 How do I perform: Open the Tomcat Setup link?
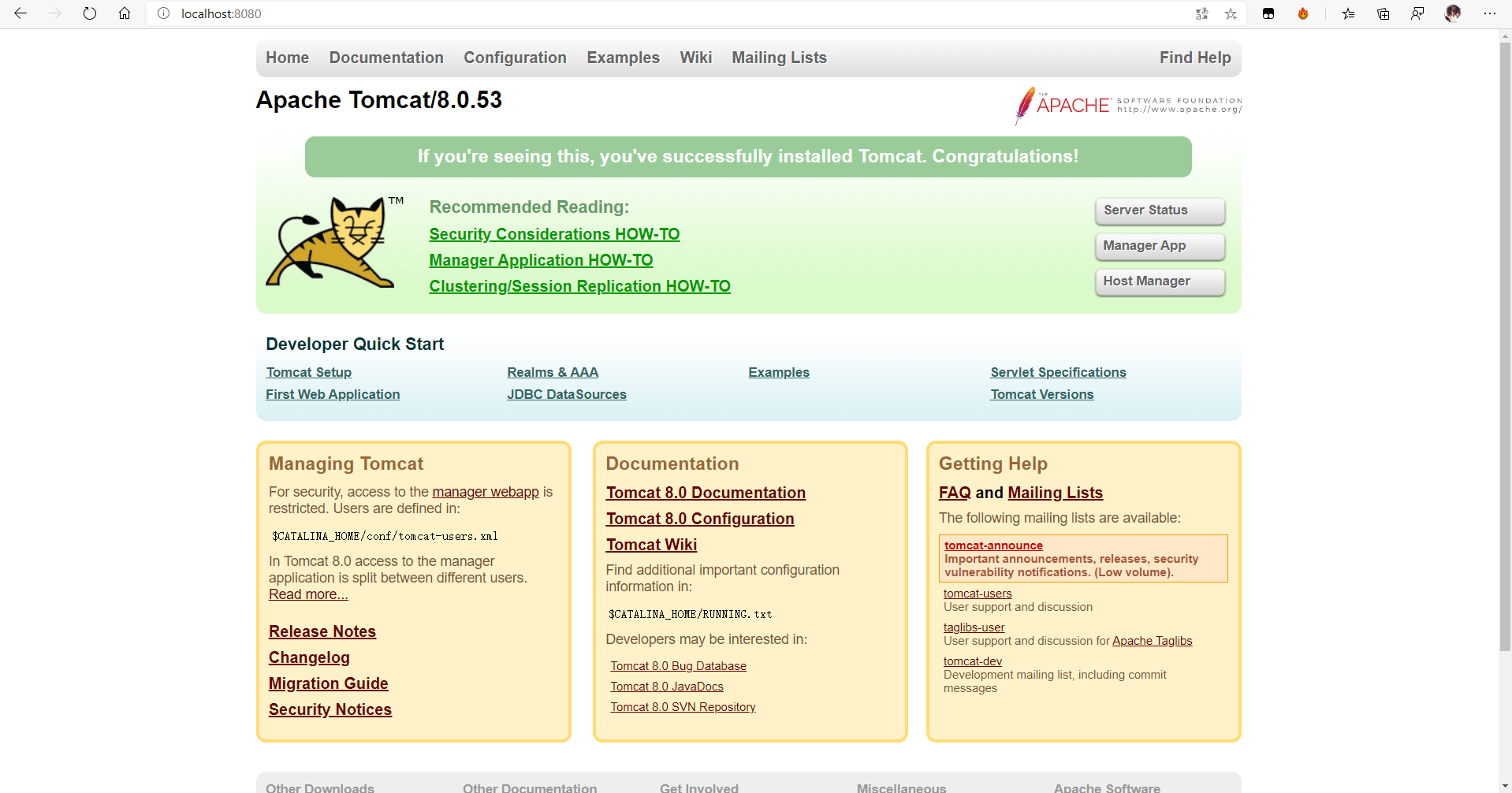308,372
